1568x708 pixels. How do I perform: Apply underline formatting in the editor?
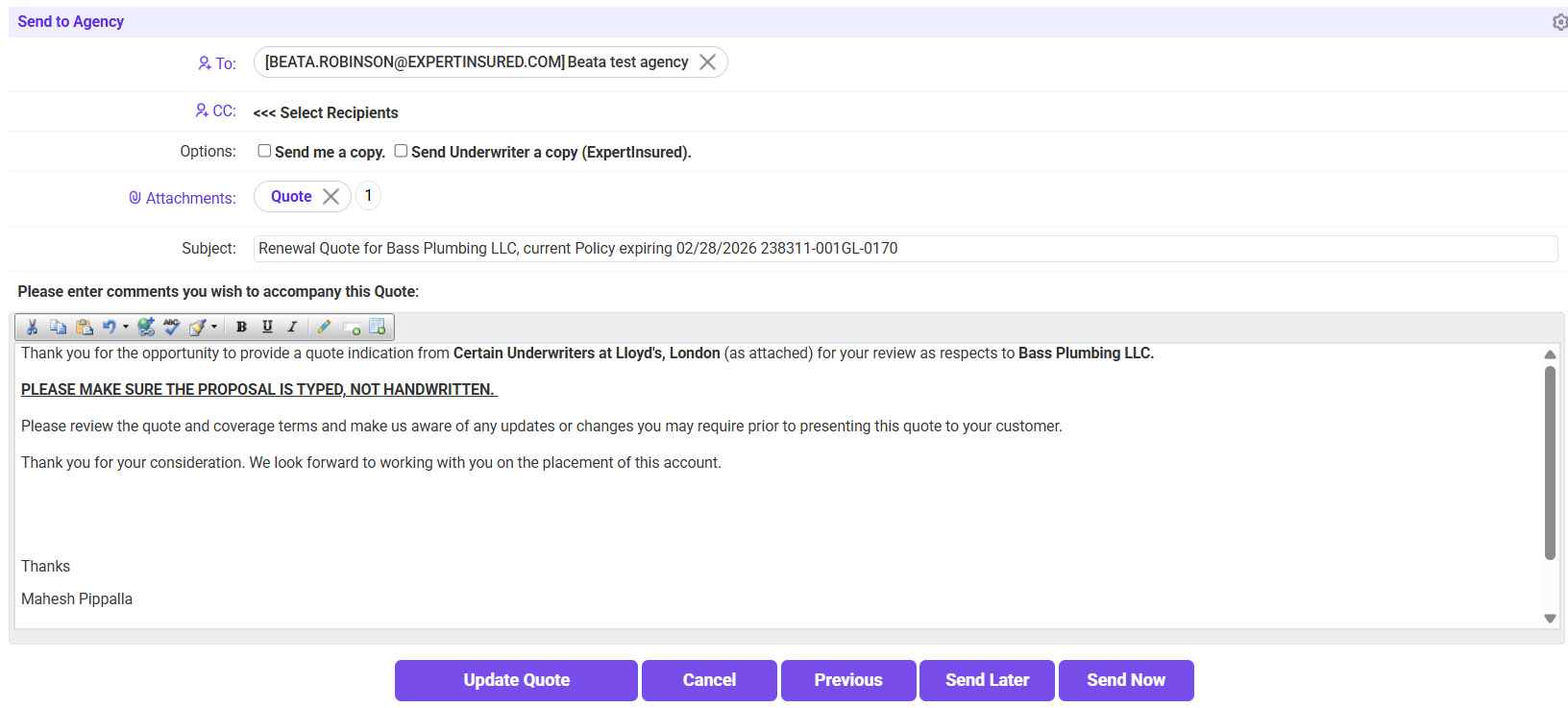[267, 328]
